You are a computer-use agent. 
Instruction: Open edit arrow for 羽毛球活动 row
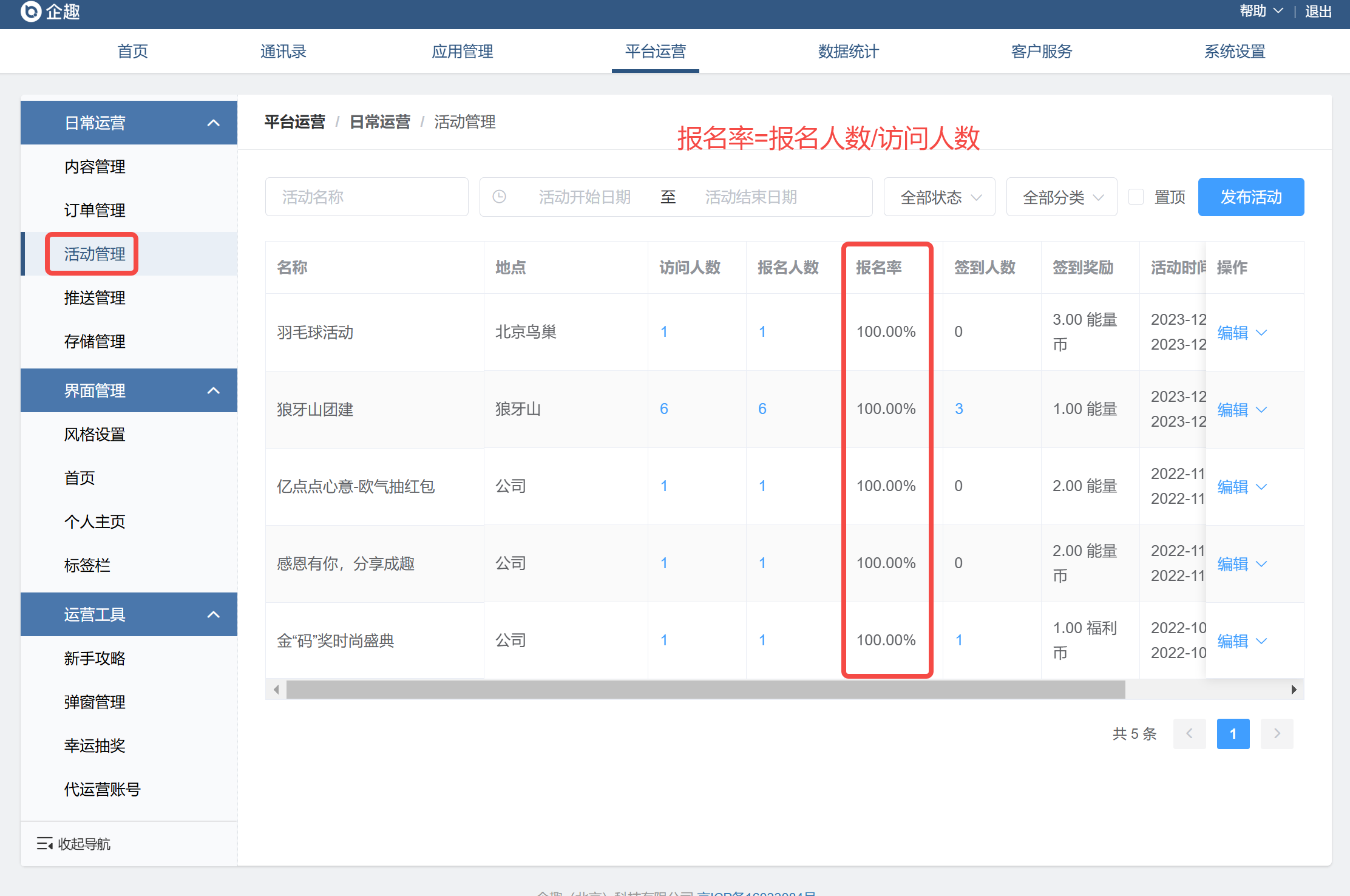point(1262,333)
